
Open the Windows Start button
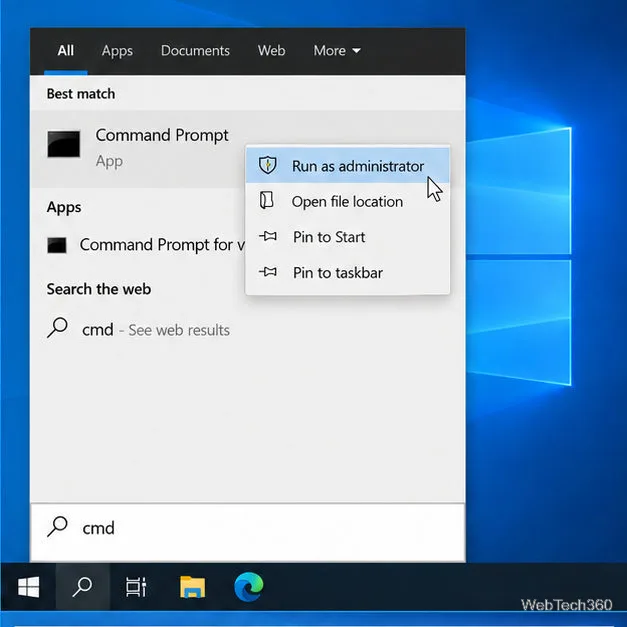[x=28, y=587]
